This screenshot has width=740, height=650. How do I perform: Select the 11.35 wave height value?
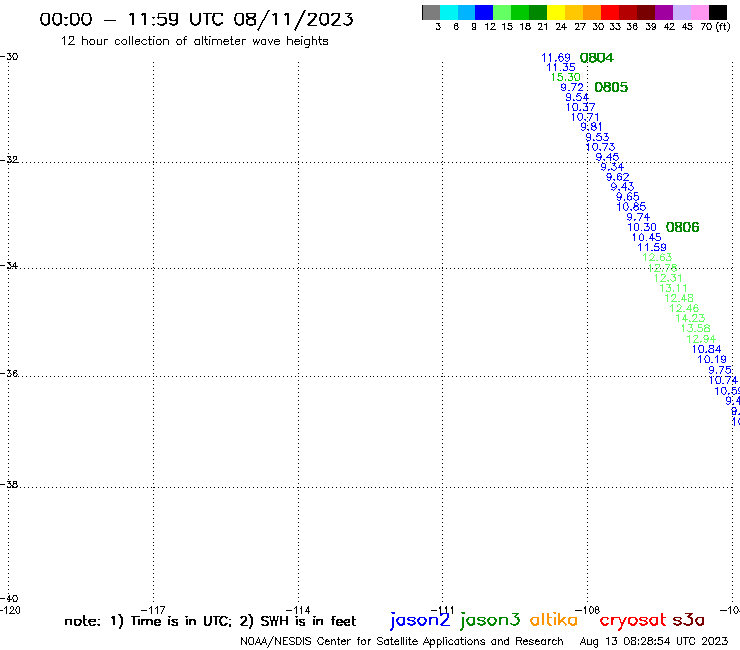click(561, 68)
